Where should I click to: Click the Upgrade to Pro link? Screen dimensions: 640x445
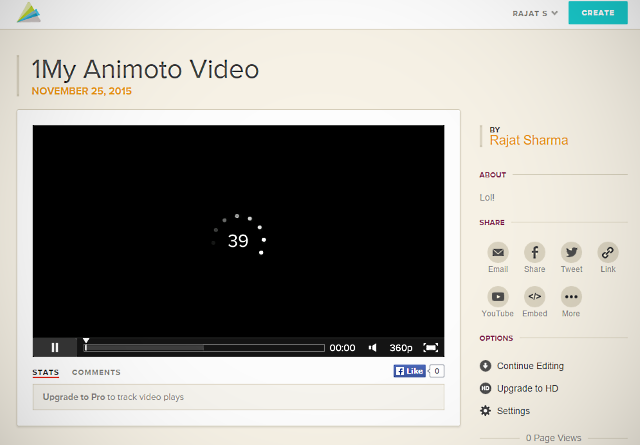pyautogui.click(x=74, y=397)
